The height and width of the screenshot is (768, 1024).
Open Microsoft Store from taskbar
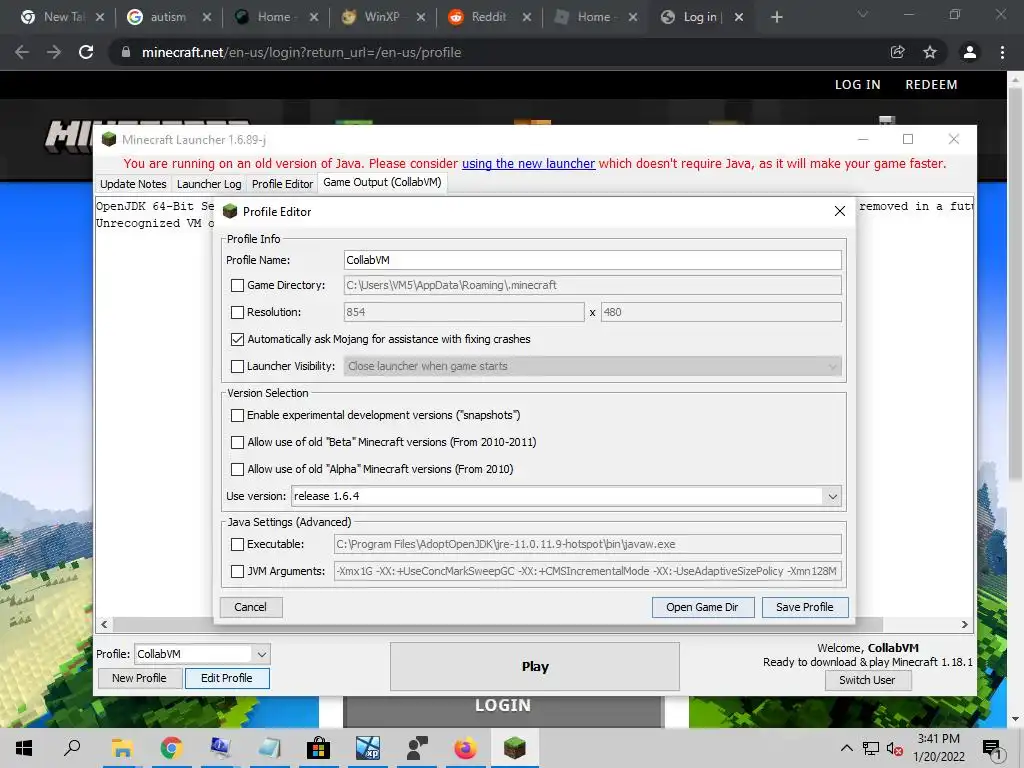click(x=318, y=748)
